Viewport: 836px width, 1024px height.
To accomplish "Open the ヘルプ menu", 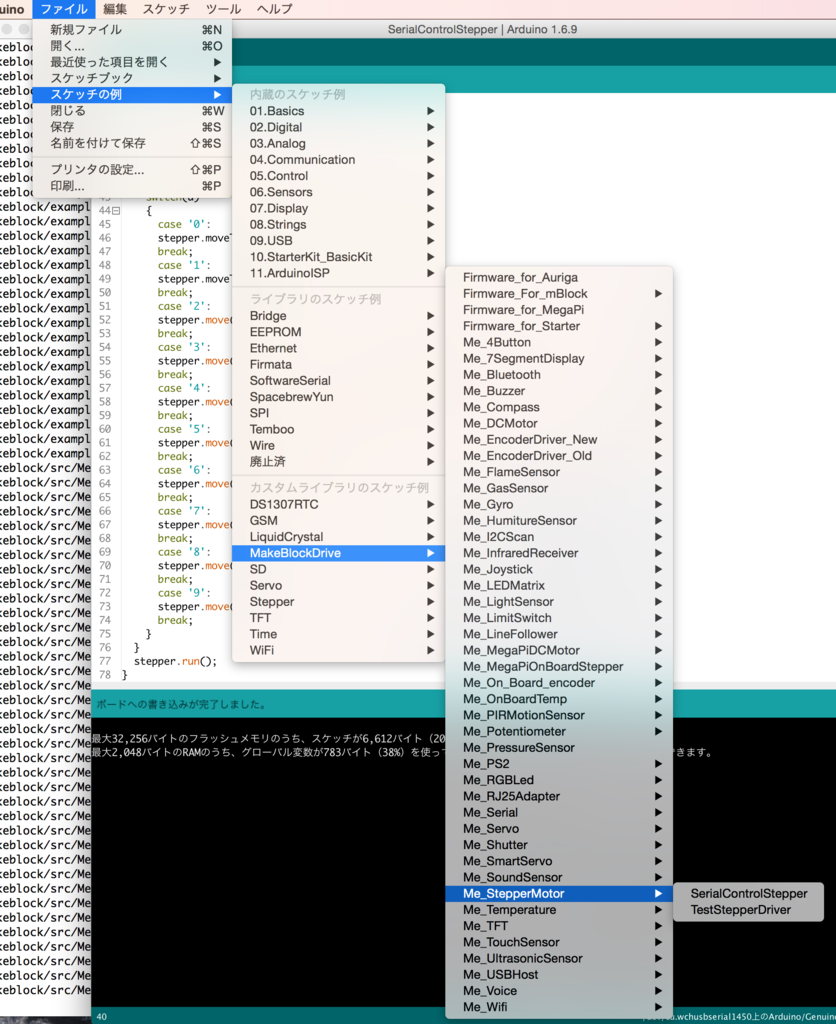I will (x=274, y=9).
